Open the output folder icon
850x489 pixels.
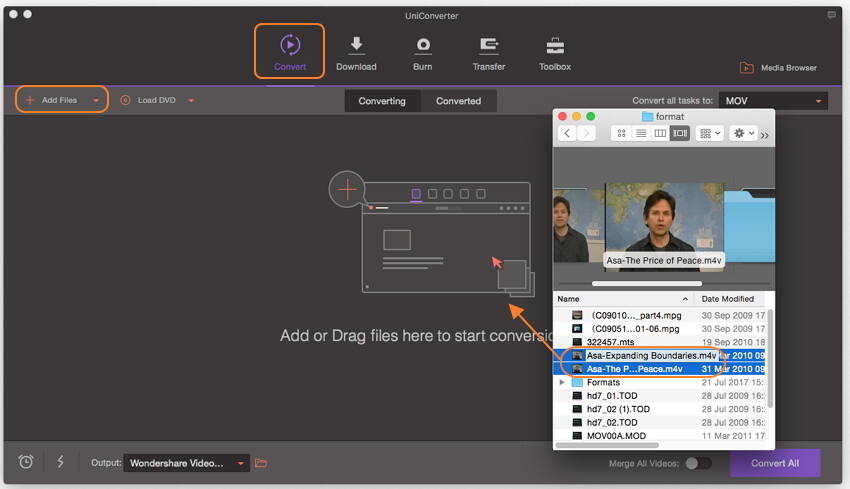(261, 463)
